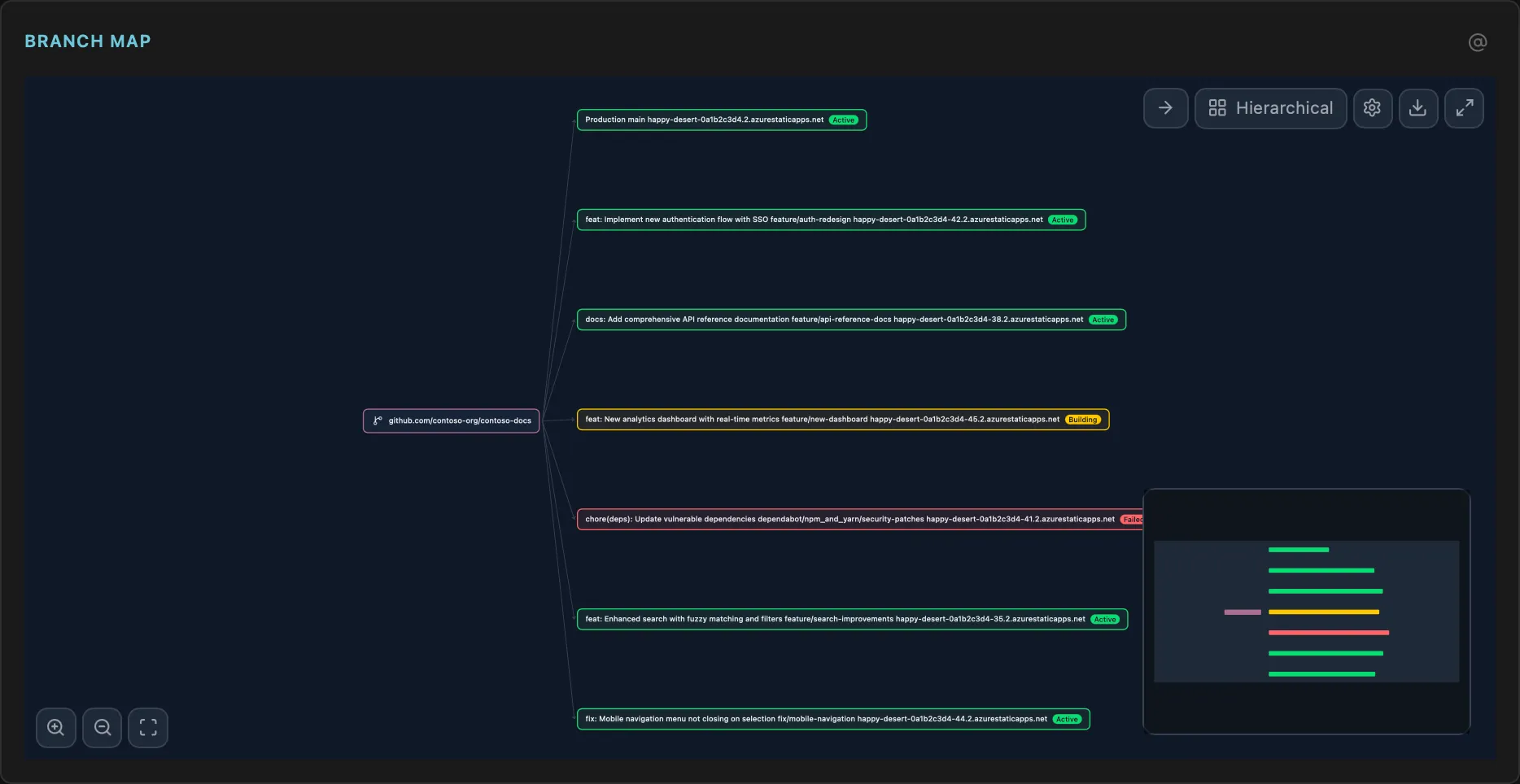The height and width of the screenshot is (784, 1520).
Task: Click the @ icon in header
Action: [1477, 42]
